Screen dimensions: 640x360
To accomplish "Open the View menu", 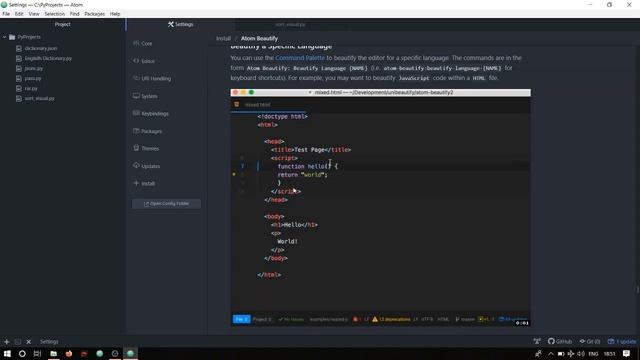I will click(34, 14).
